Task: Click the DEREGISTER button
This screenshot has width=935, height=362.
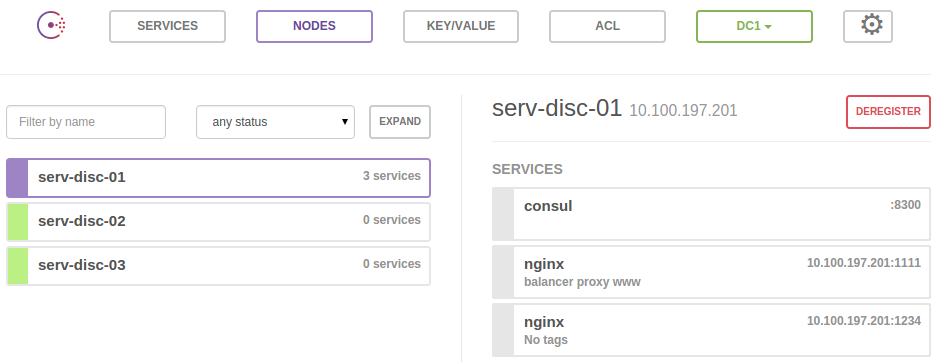Action: point(888,112)
